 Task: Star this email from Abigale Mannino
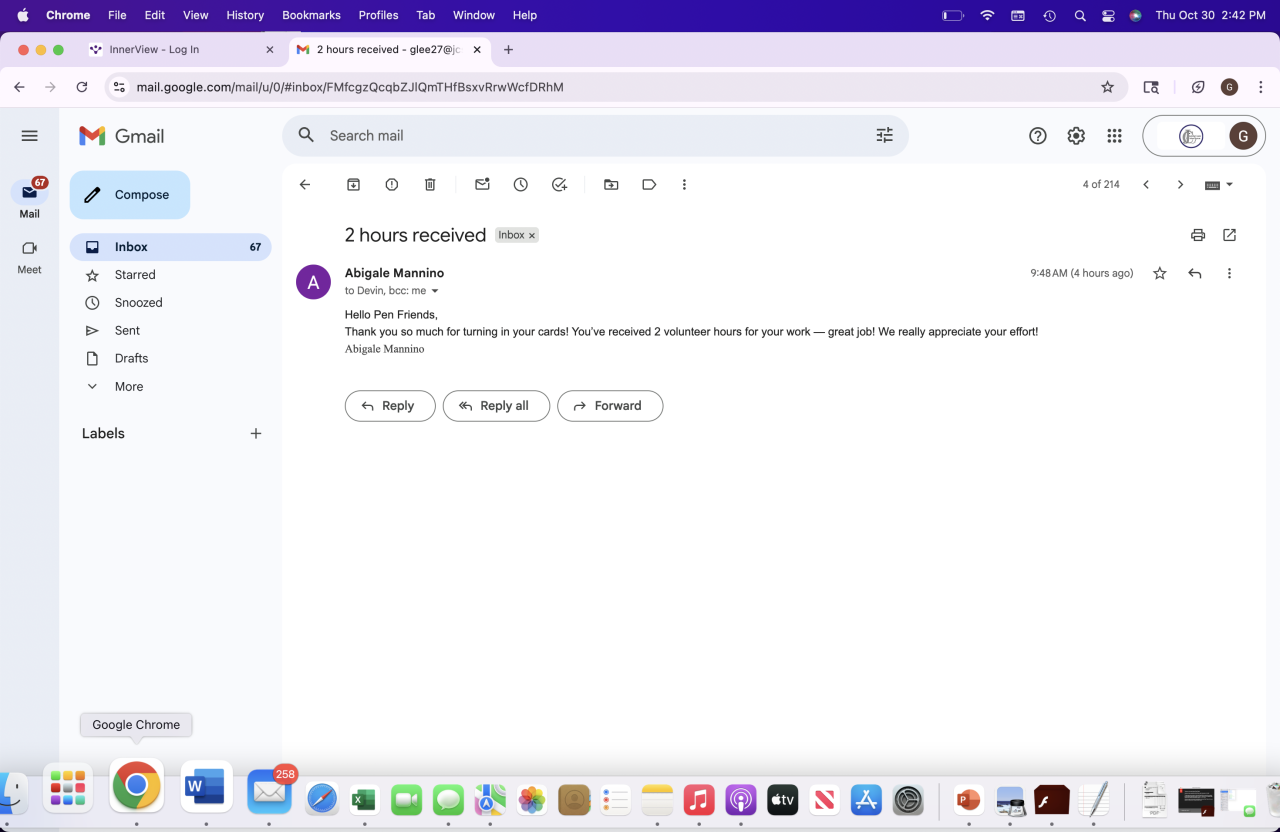[x=1160, y=273]
